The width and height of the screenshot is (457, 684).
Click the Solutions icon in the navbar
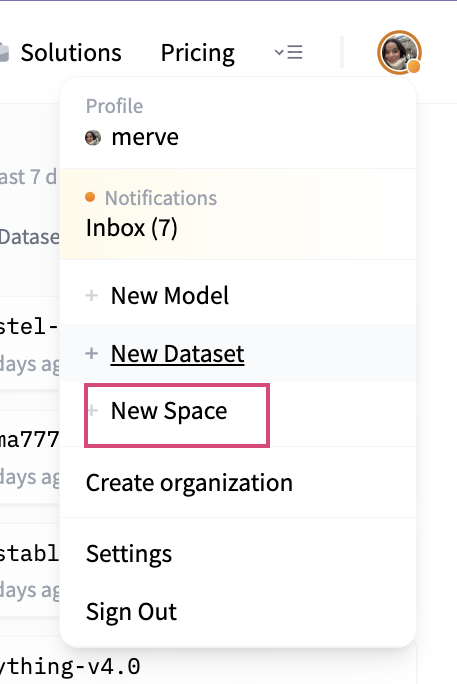(4, 53)
